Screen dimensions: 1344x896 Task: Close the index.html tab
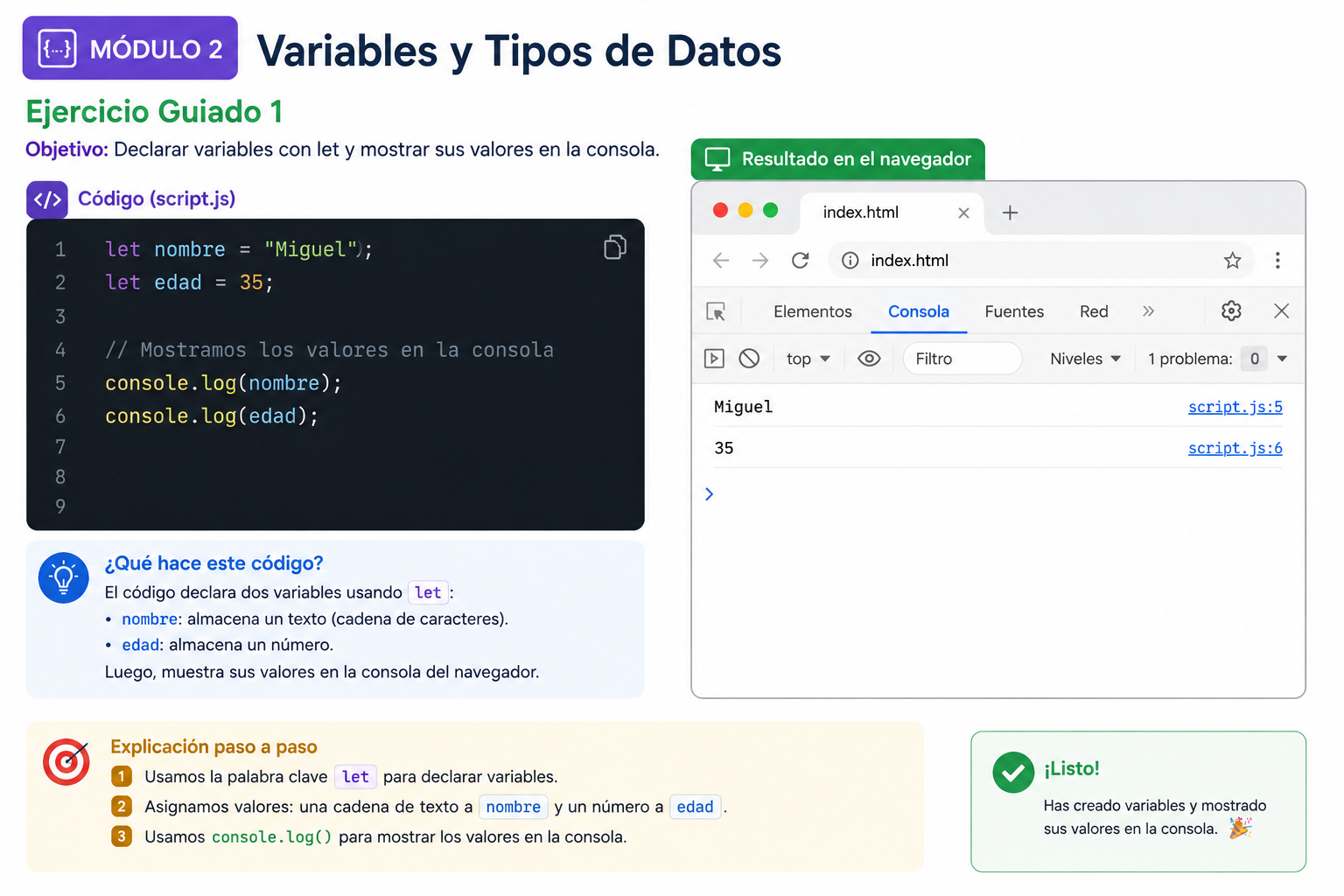[x=963, y=213]
